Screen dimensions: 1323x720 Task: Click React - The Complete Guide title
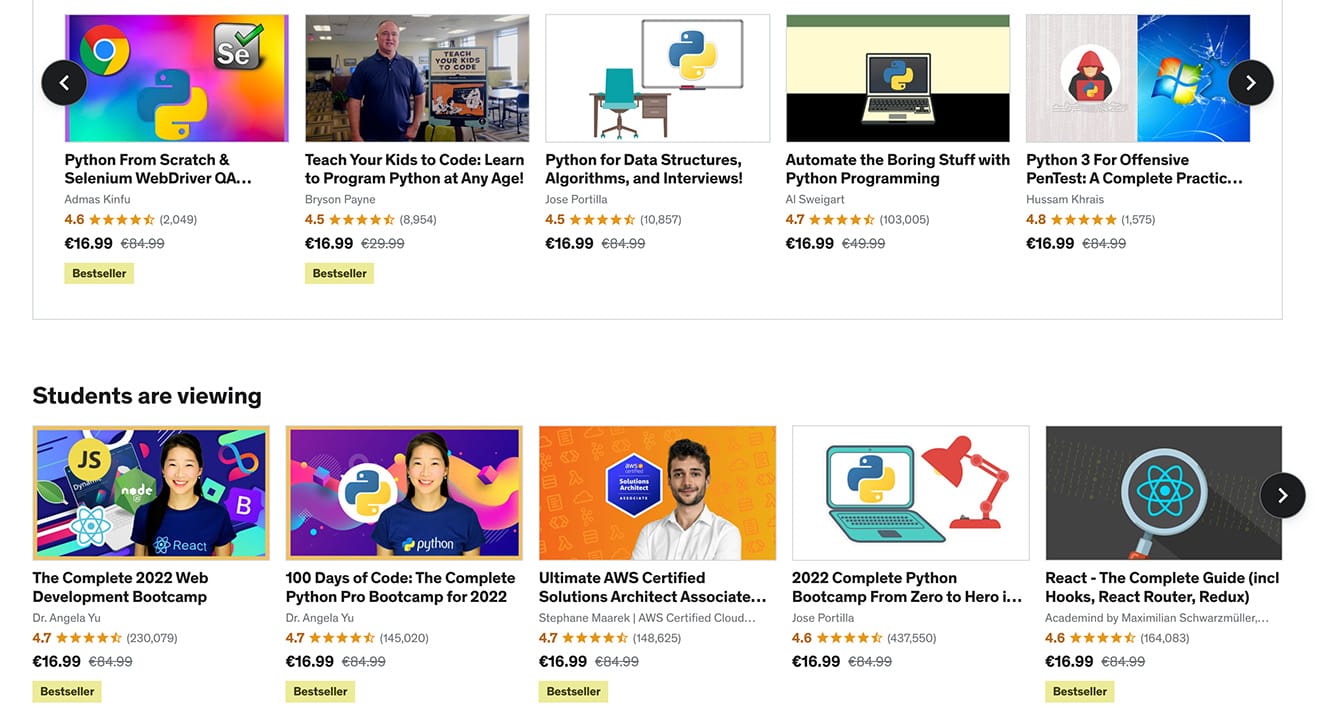(1162, 587)
